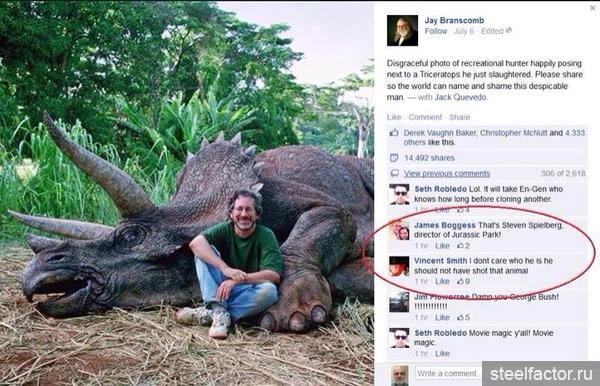Open Jay Branscomb's profile picture
This screenshot has width=600, height=386.
point(402,31)
